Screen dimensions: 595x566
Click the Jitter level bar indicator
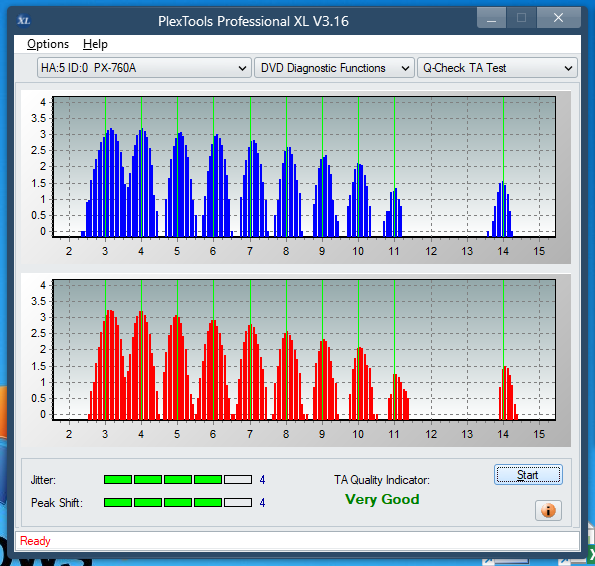point(178,480)
